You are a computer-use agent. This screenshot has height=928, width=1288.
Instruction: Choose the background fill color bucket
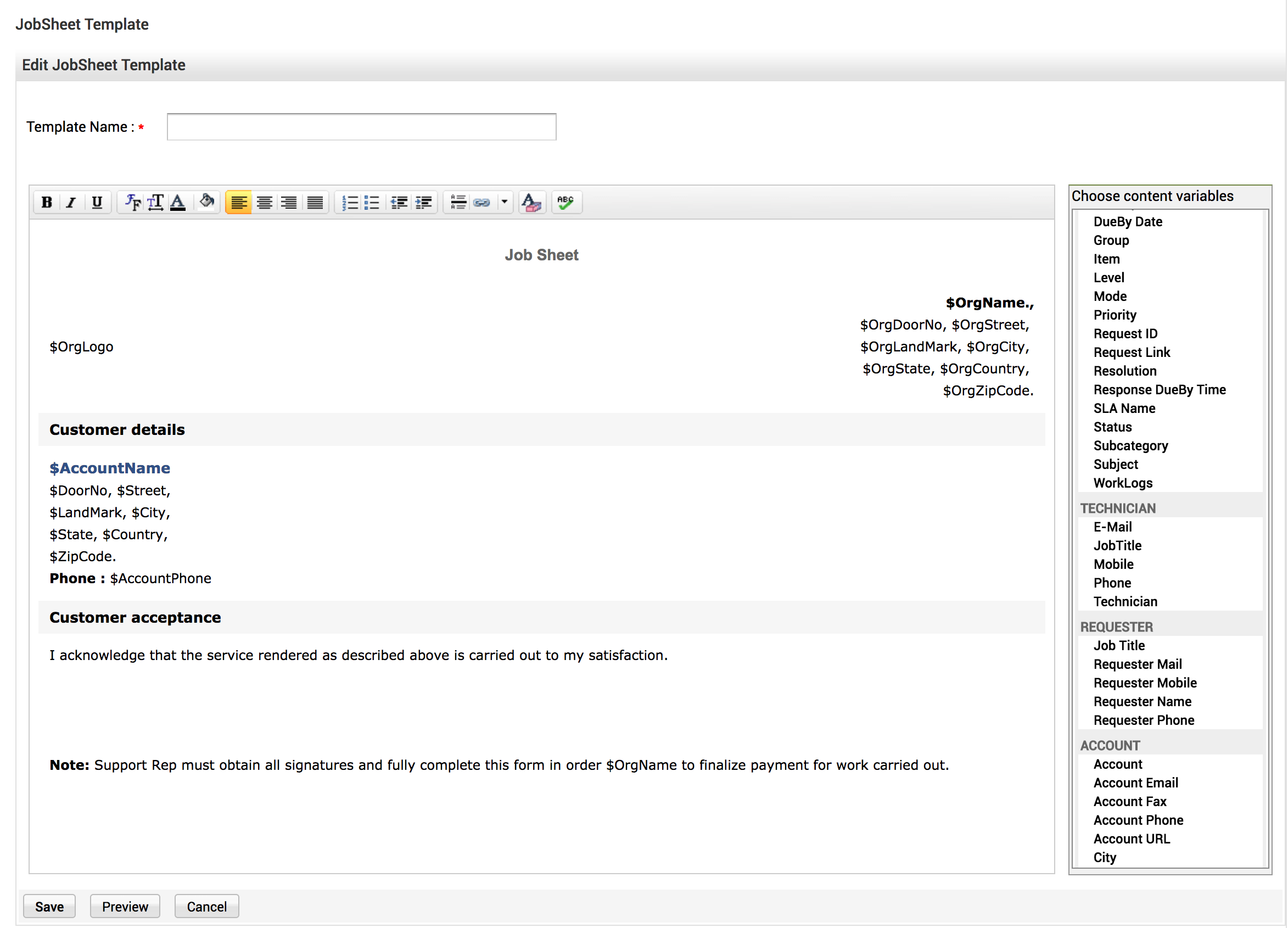pyautogui.click(x=207, y=202)
